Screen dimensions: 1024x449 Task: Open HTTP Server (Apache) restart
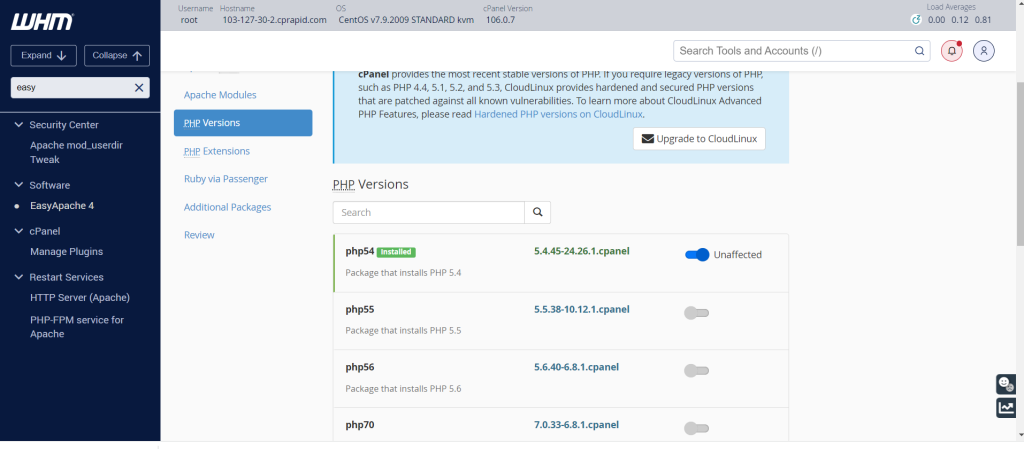[80, 298]
